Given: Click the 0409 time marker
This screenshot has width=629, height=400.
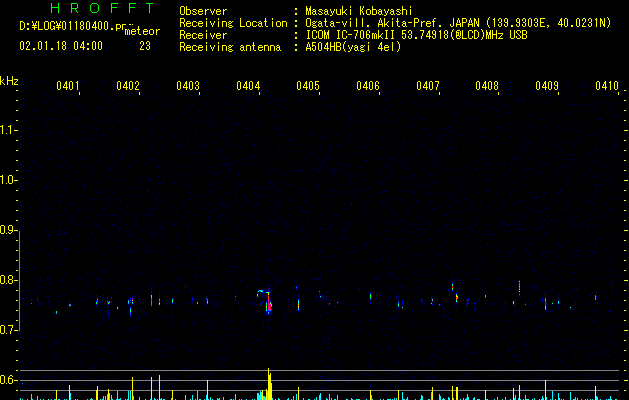Looking at the screenshot, I should pyautogui.click(x=547, y=85).
